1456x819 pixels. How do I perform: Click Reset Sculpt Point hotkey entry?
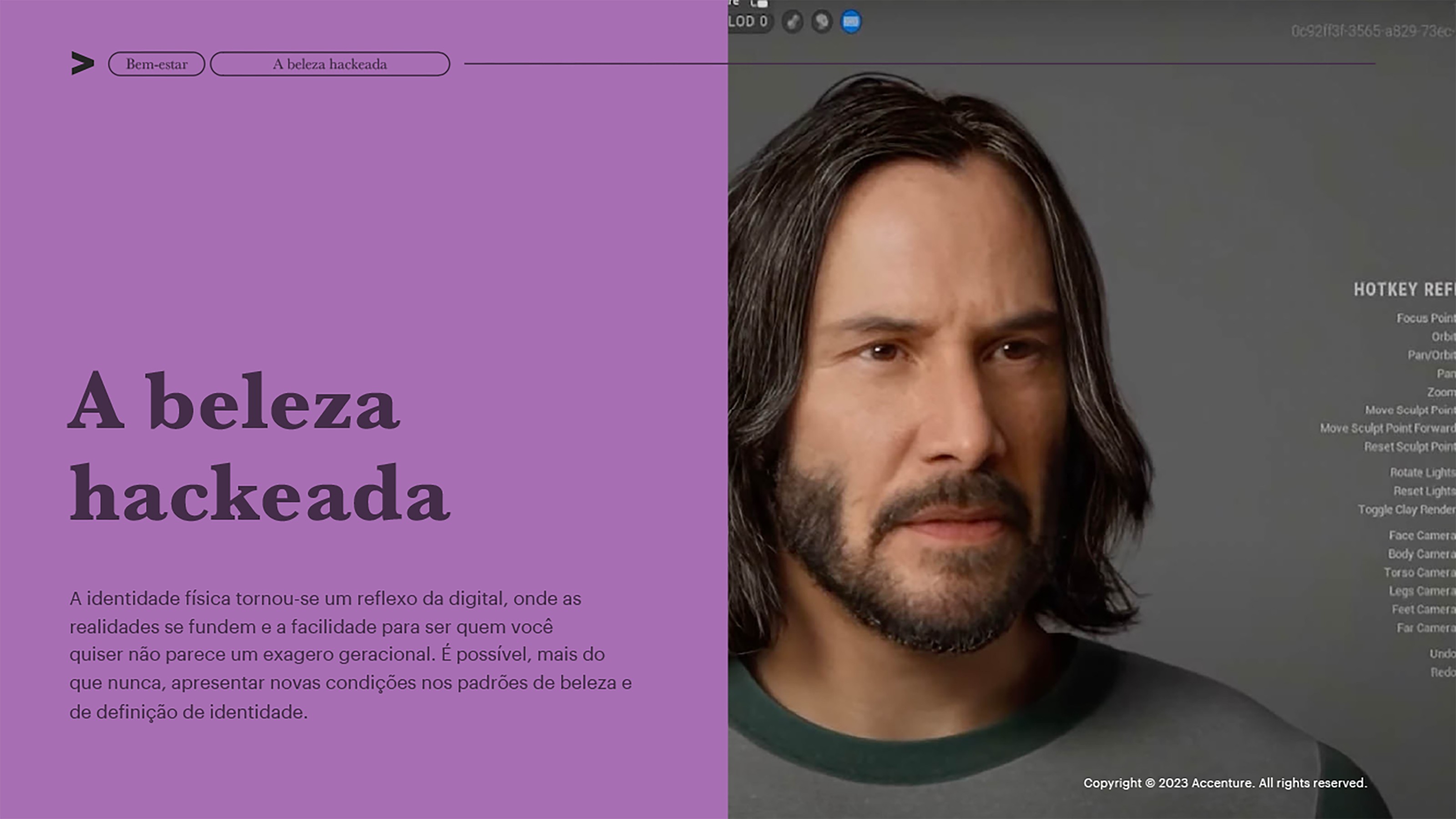coord(1409,447)
